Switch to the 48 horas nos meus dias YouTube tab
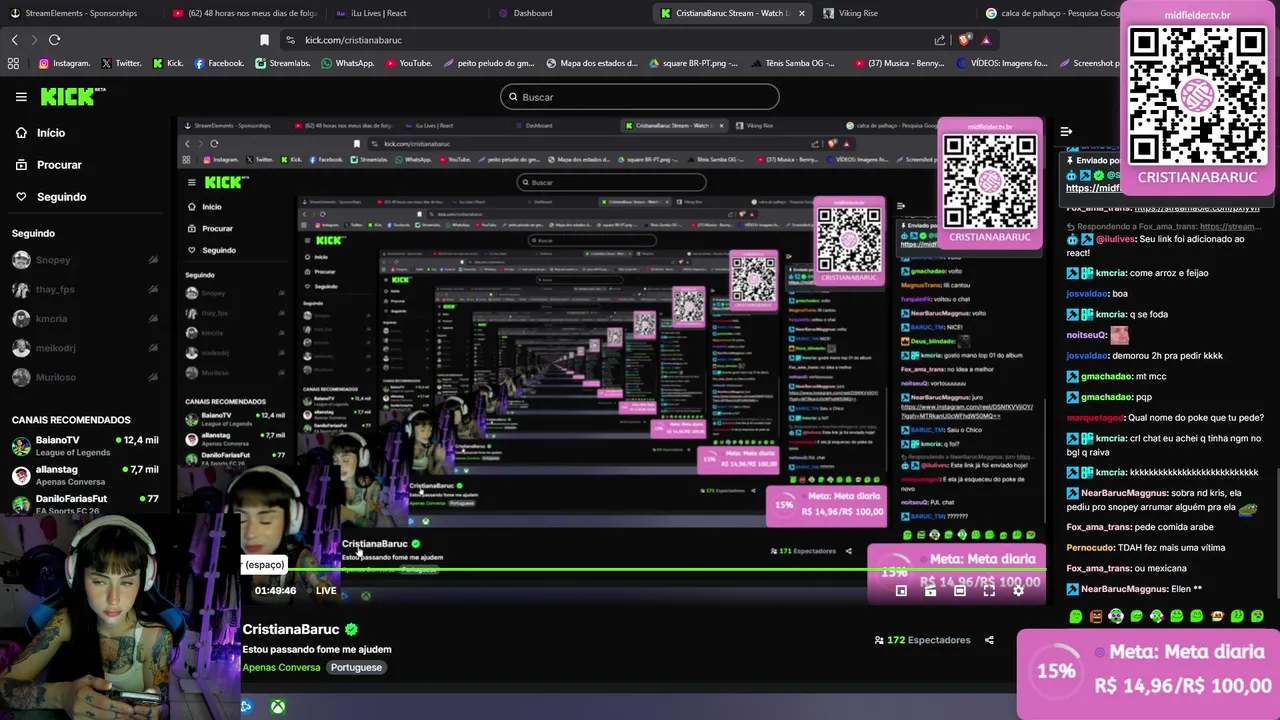Viewport: 1280px width, 720px height. point(245,13)
